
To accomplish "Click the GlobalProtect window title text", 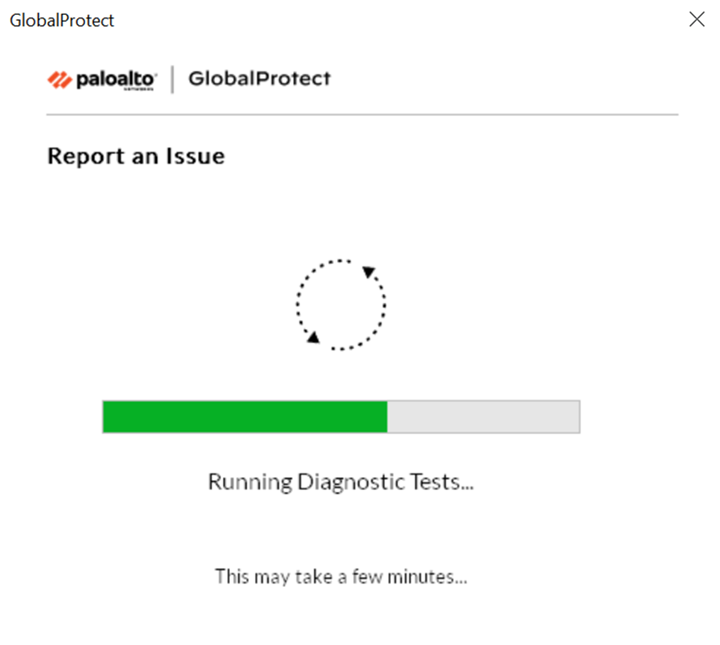I will (x=61, y=20).
